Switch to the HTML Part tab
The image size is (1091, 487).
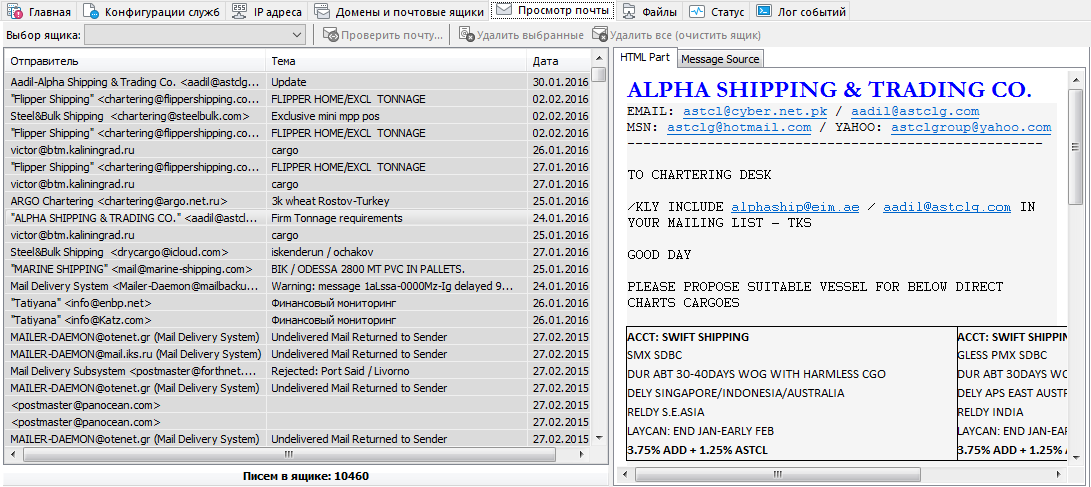pyautogui.click(x=645, y=58)
